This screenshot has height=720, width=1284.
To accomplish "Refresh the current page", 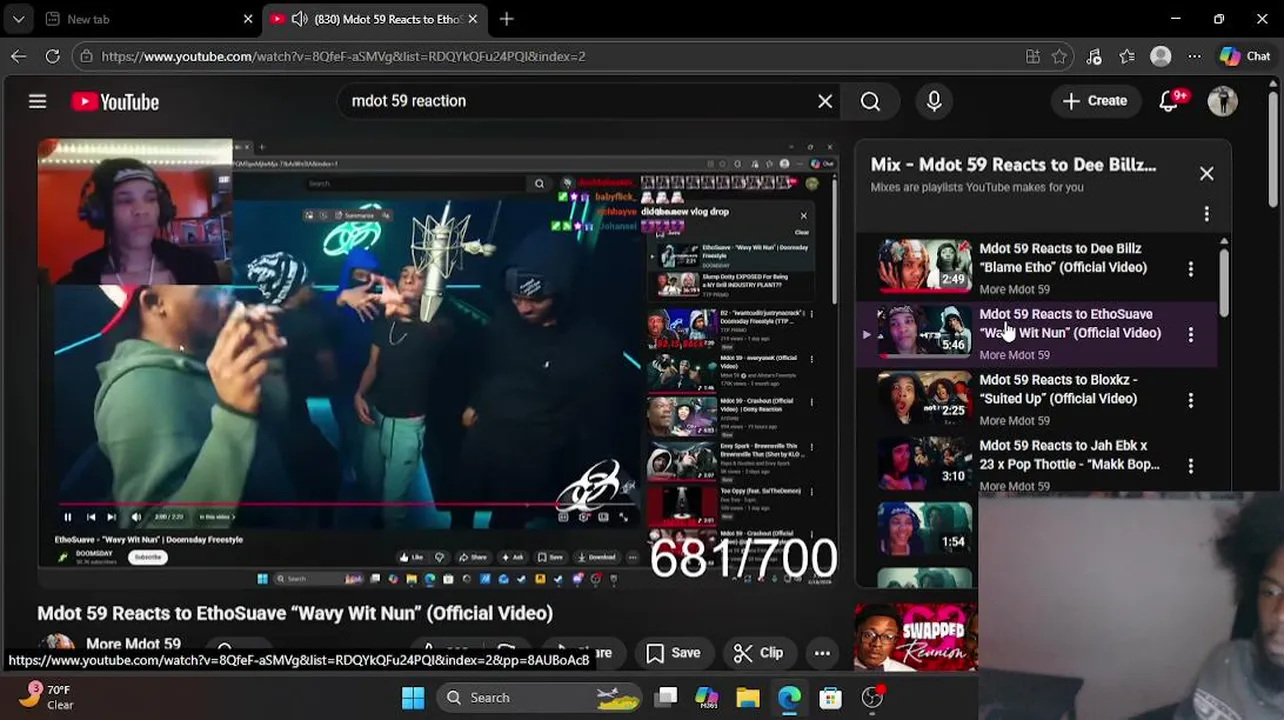I will [53, 56].
